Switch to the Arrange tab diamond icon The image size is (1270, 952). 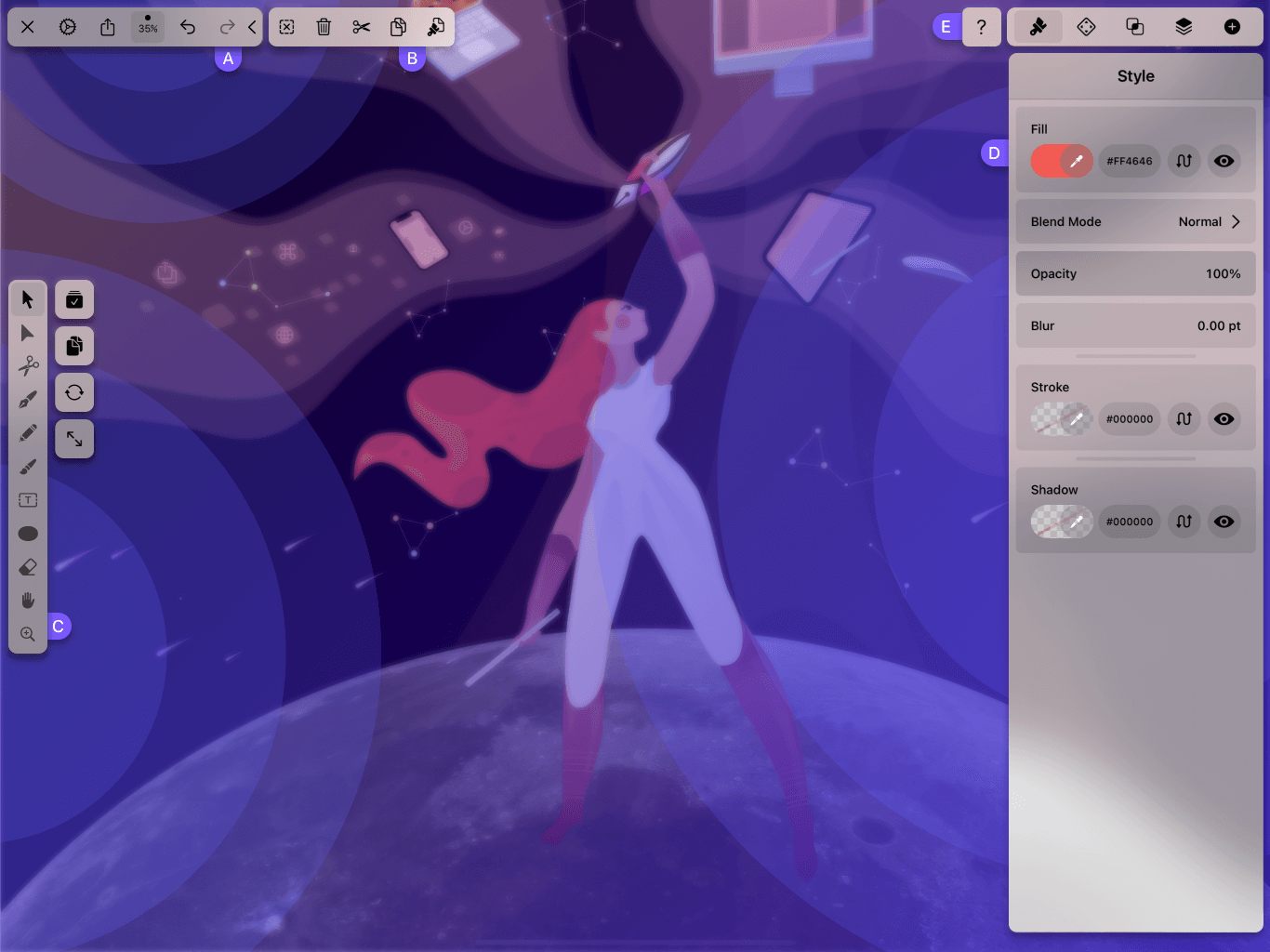click(x=1086, y=27)
